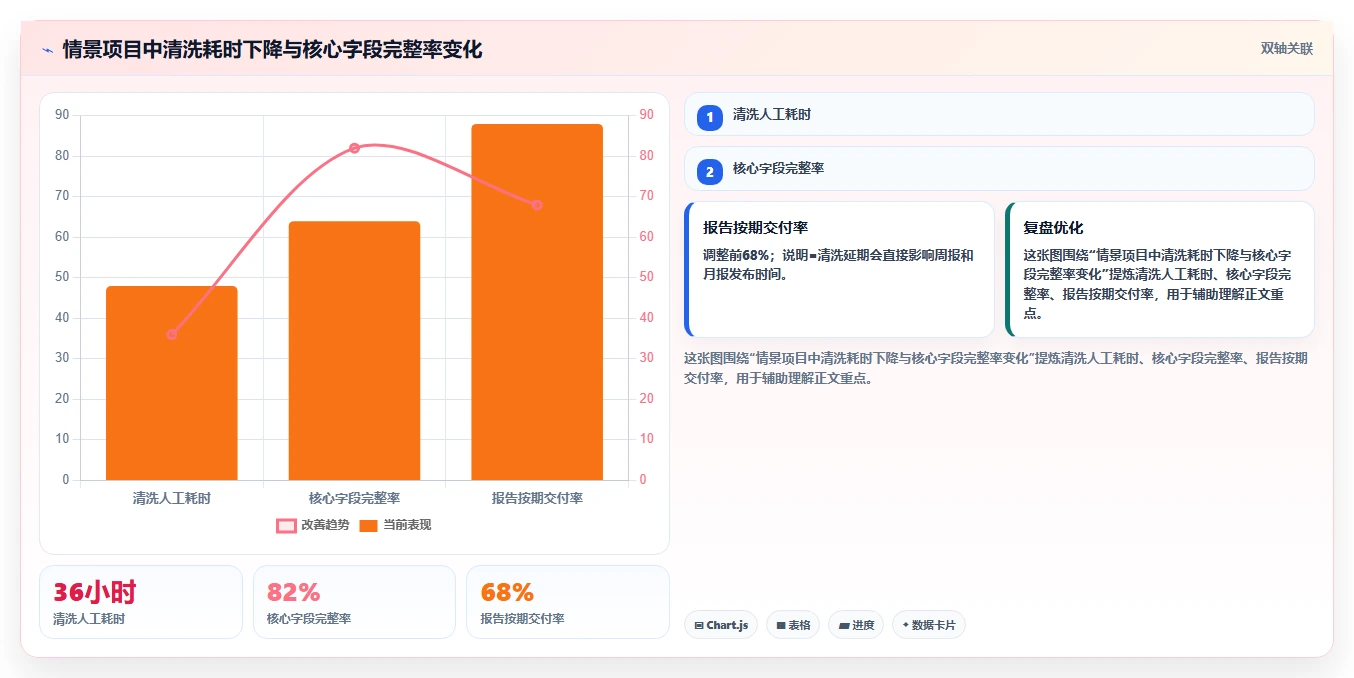Click the 82% stat card
The image size is (1354, 678).
point(354,602)
